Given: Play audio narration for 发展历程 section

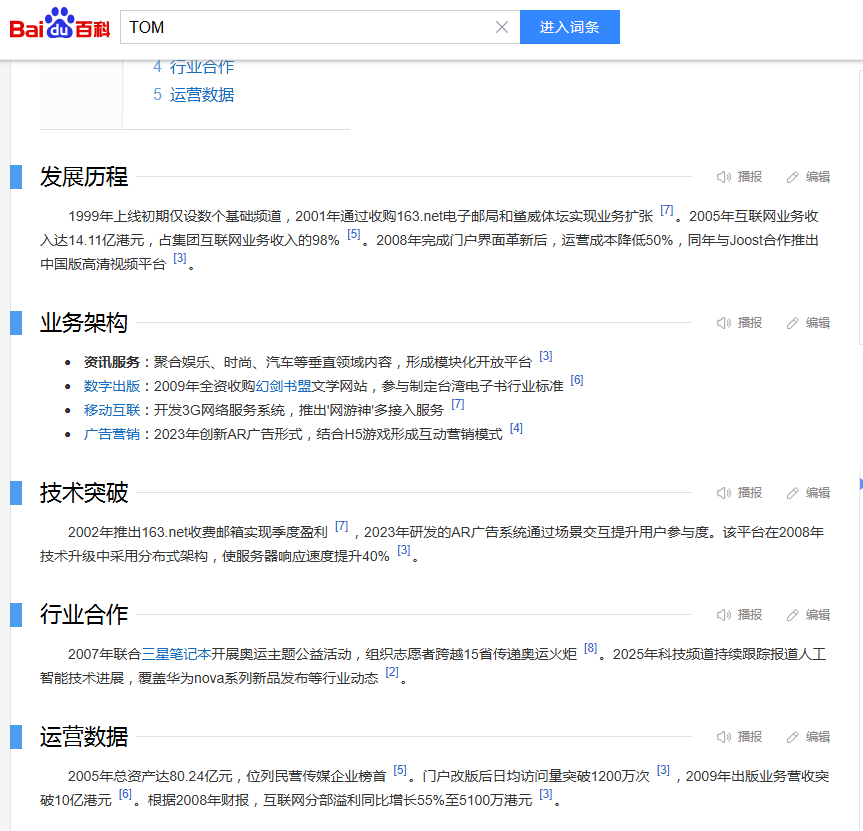Looking at the screenshot, I should click(x=738, y=176).
